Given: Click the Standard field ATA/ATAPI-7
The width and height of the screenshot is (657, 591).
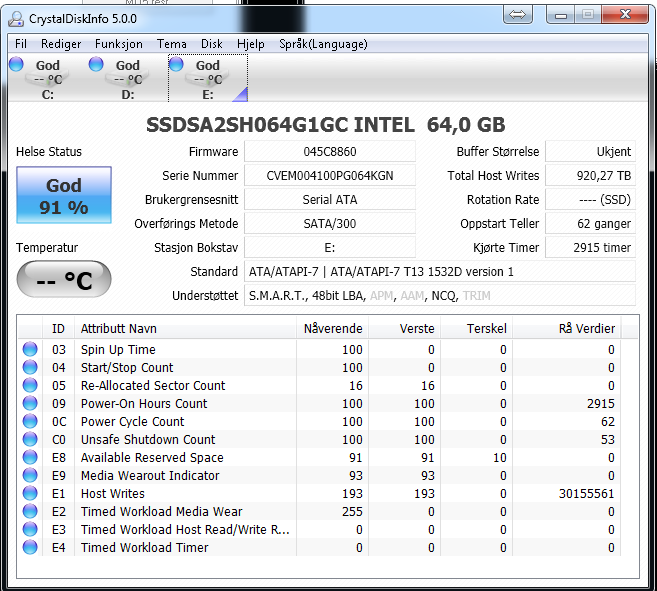Looking at the screenshot, I should 440,272.
